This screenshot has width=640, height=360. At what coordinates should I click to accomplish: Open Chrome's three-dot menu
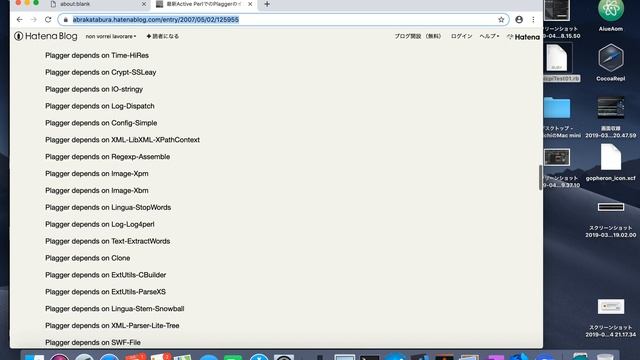(x=533, y=20)
